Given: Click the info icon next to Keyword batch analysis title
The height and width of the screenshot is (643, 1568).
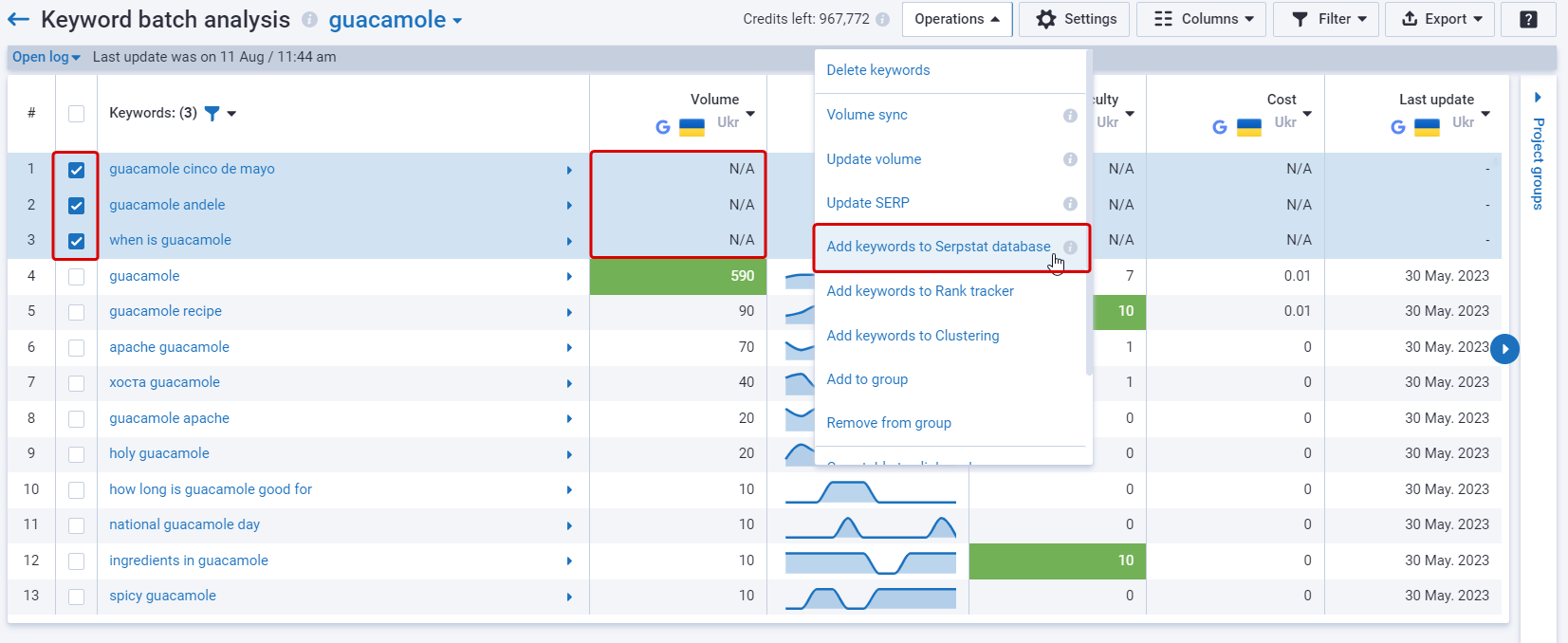Looking at the screenshot, I should coord(309,19).
